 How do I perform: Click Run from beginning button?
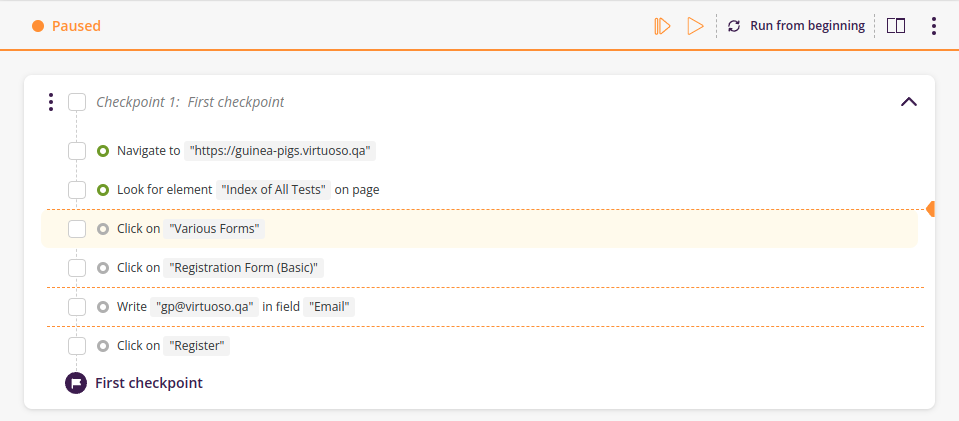(x=796, y=26)
